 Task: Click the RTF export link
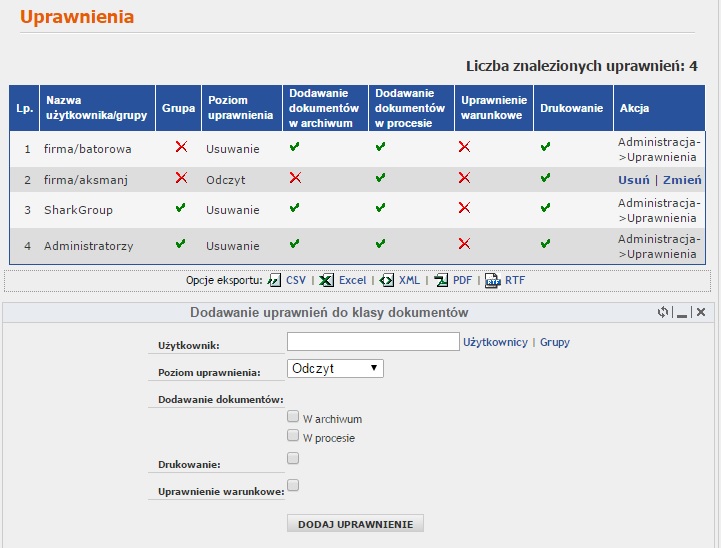515,280
